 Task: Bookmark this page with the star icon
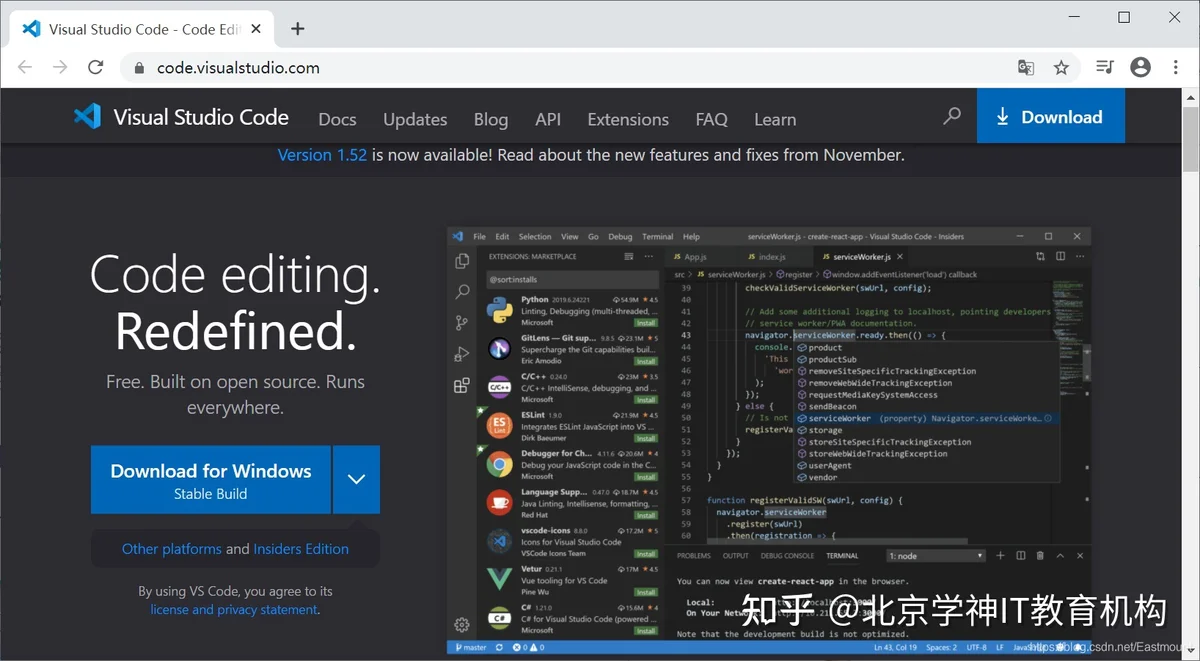click(1061, 67)
